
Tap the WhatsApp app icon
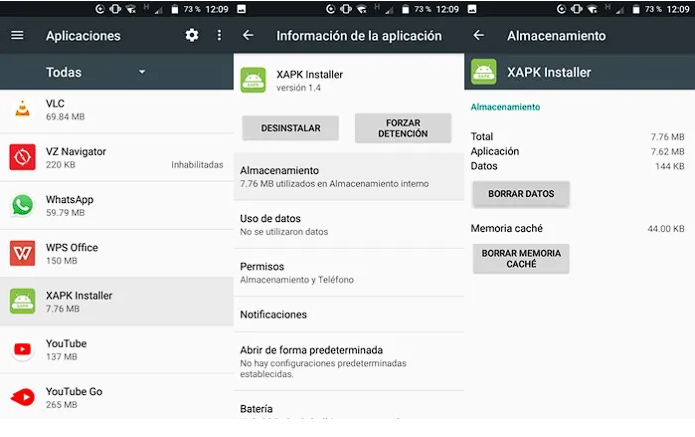coord(22,205)
